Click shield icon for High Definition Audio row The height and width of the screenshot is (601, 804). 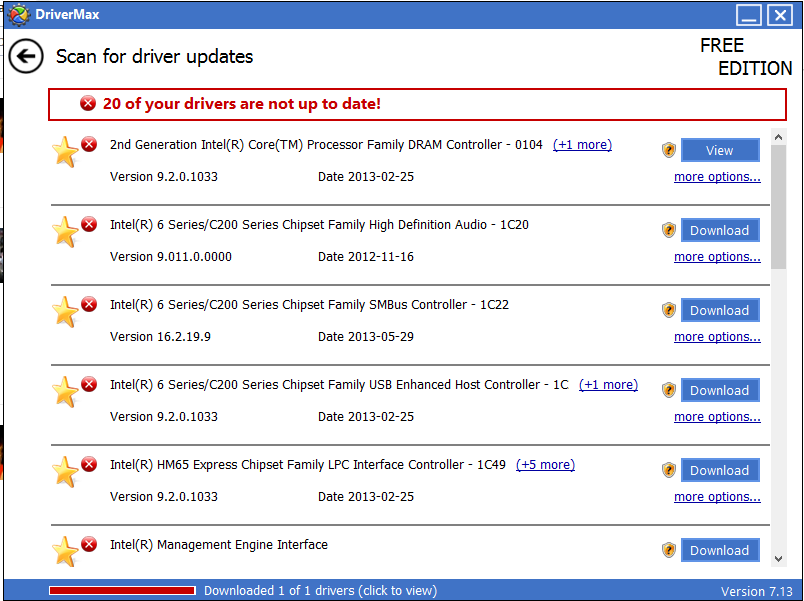coord(669,230)
